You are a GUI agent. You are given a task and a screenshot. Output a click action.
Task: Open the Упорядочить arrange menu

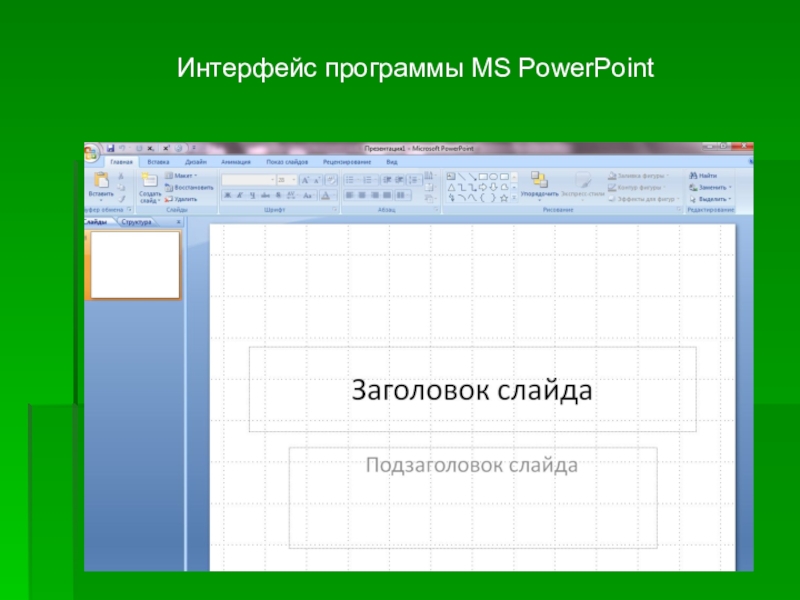(539, 186)
